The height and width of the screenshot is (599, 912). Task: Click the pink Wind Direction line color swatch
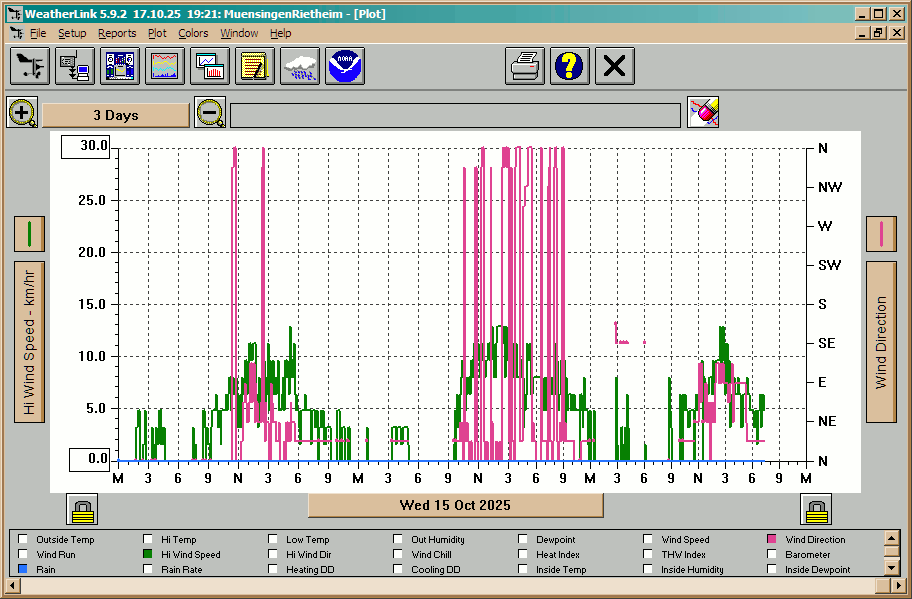[881, 234]
